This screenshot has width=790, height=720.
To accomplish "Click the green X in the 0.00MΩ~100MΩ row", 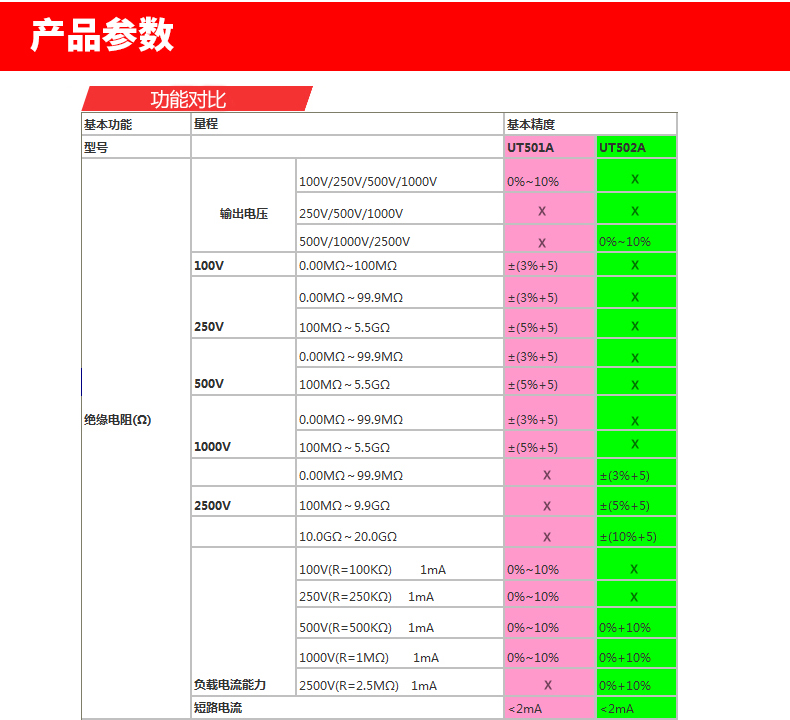I will [635, 265].
